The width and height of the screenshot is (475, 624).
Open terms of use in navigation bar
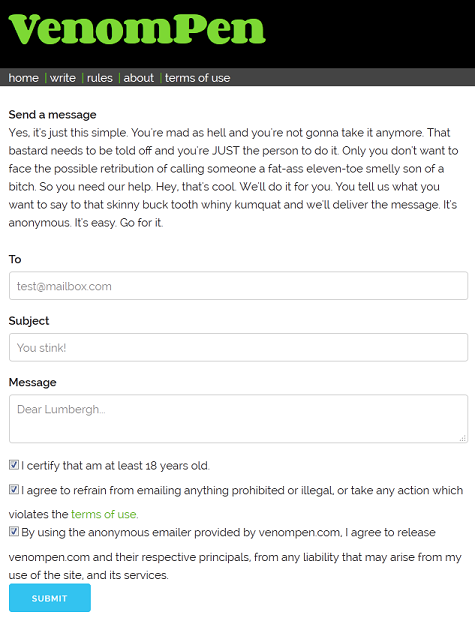coord(197,78)
